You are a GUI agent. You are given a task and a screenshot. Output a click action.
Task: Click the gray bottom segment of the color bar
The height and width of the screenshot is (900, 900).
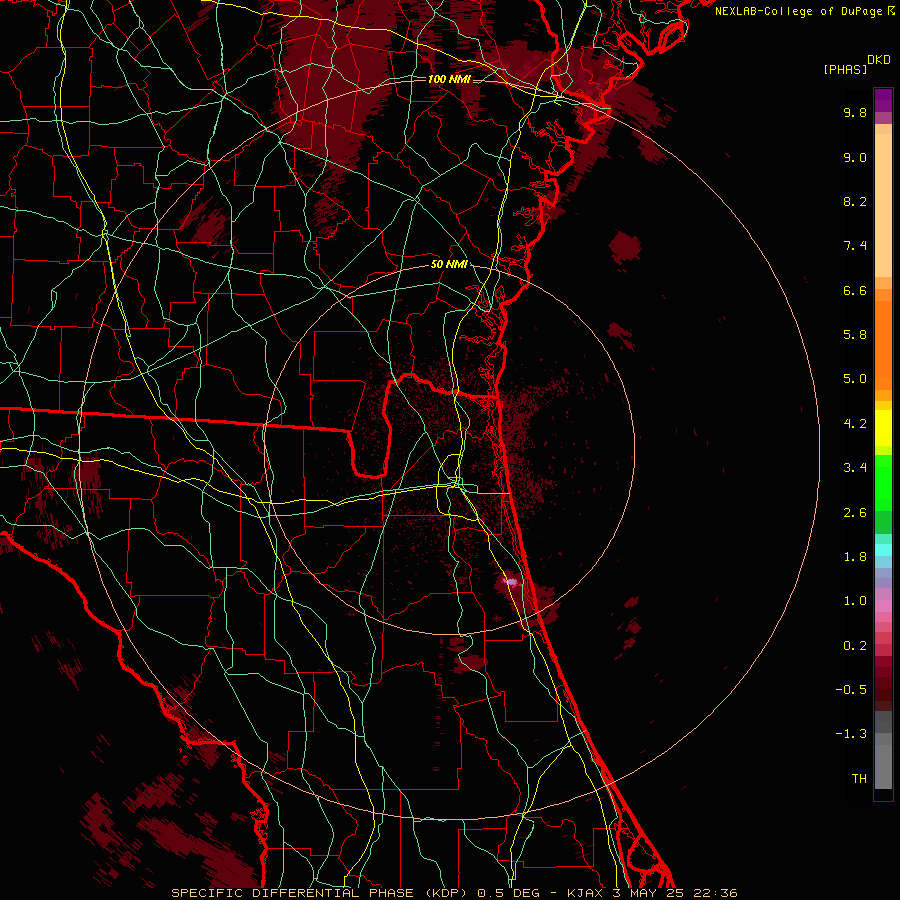tap(883, 766)
